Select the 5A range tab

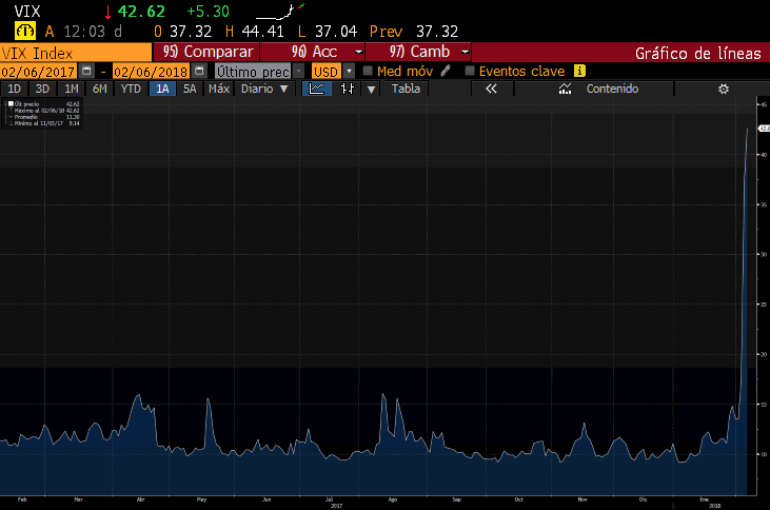coord(190,89)
